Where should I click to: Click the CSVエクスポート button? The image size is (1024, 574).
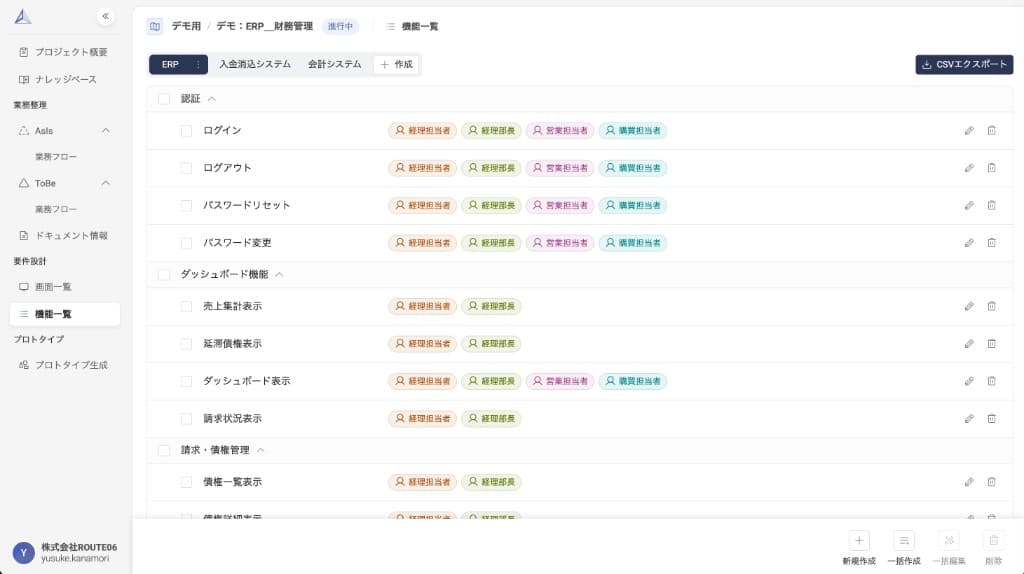[964, 65]
